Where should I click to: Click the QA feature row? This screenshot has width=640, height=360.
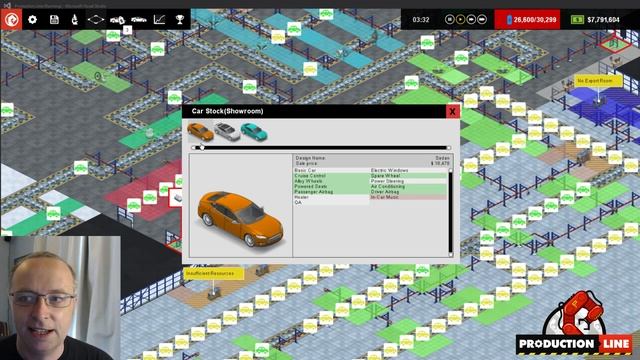pyautogui.click(x=331, y=202)
